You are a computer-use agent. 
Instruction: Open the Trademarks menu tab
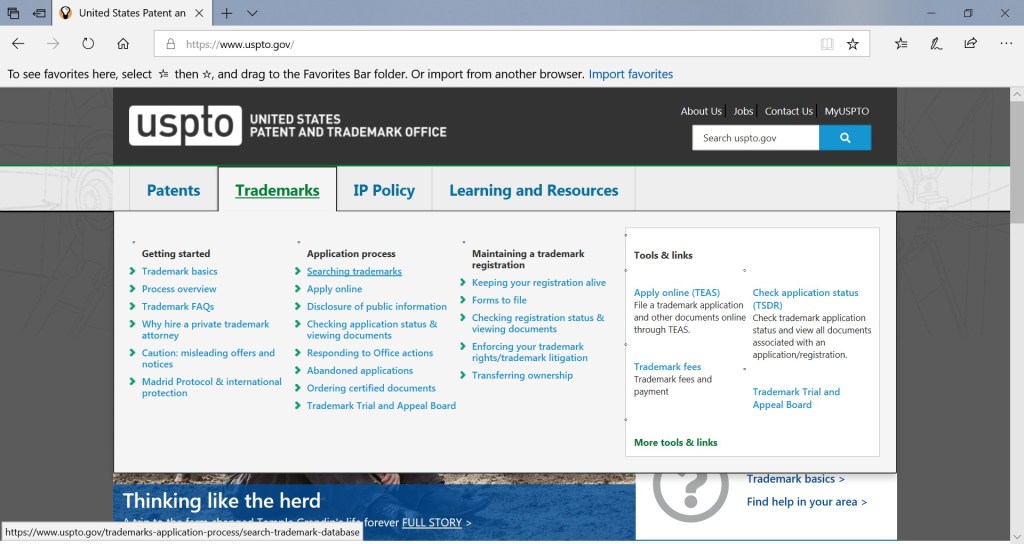[277, 190]
